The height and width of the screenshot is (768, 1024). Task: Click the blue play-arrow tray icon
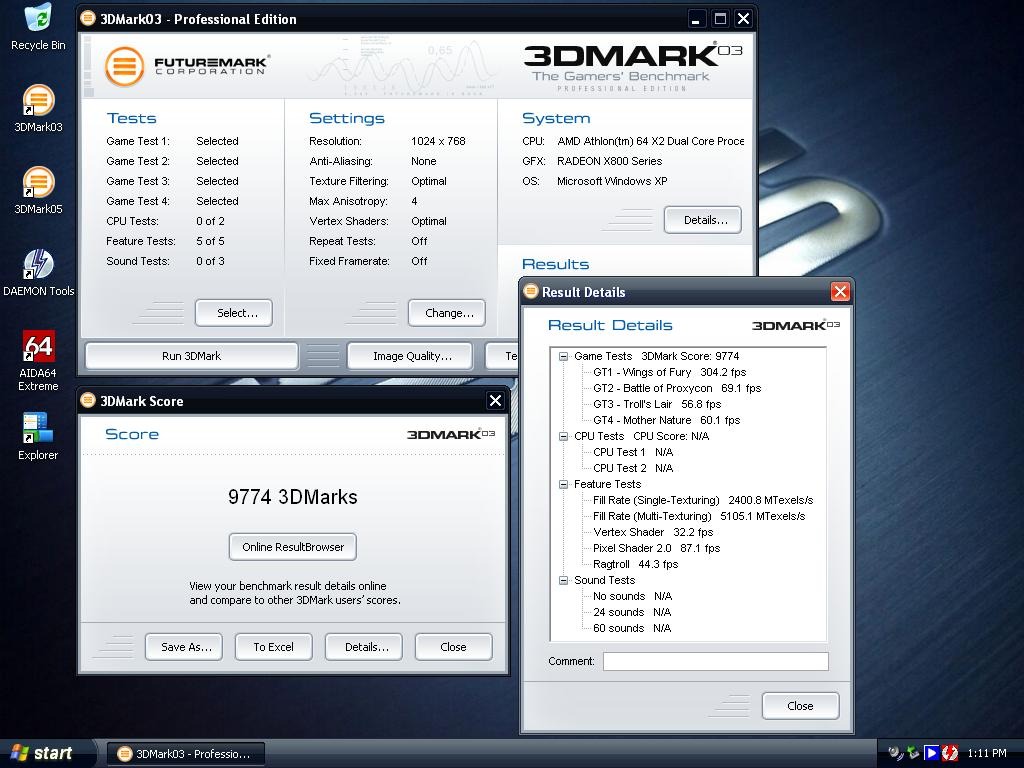pos(931,753)
